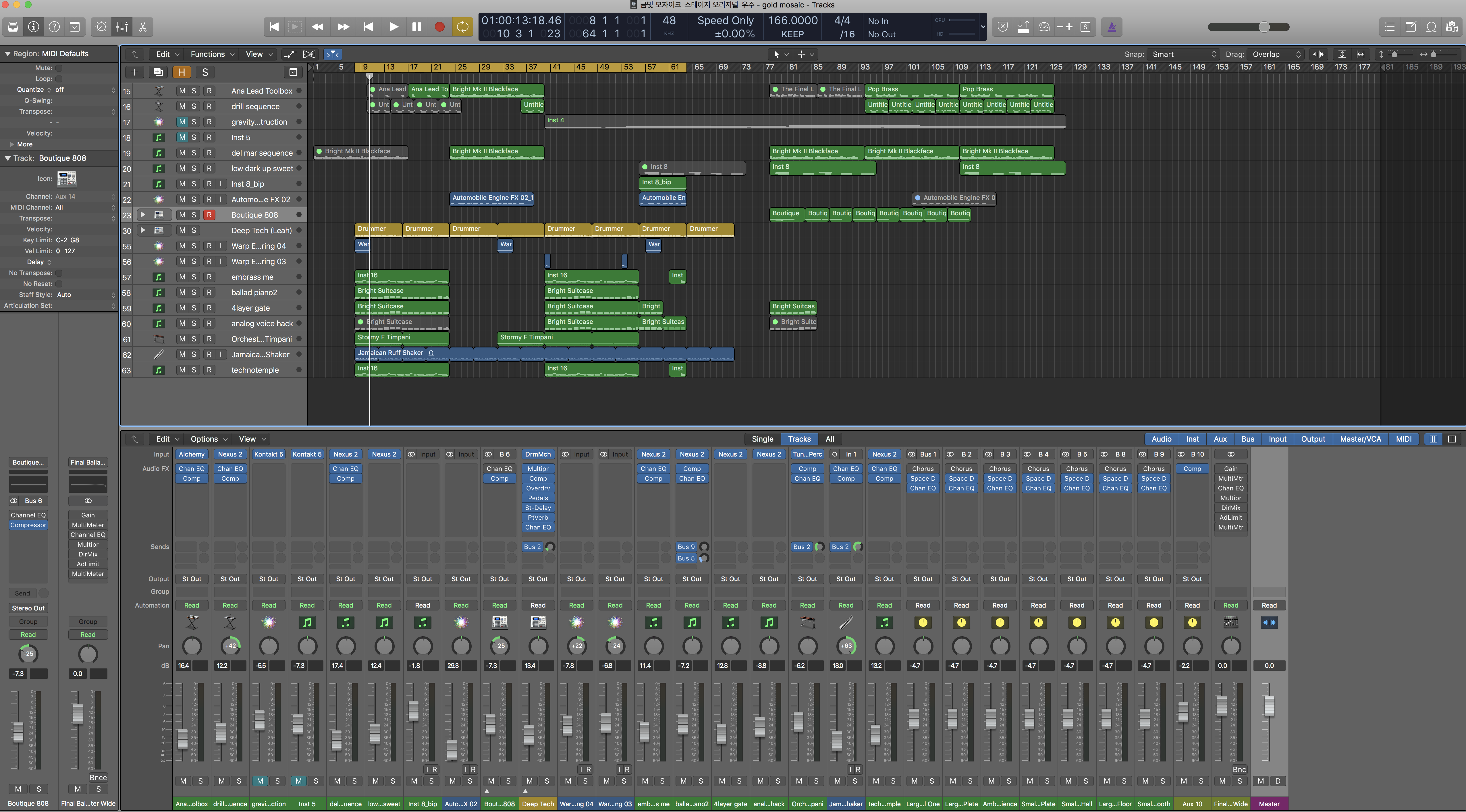Open the Tracks area Functions menu
This screenshot has width=1466, height=812.
point(212,54)
